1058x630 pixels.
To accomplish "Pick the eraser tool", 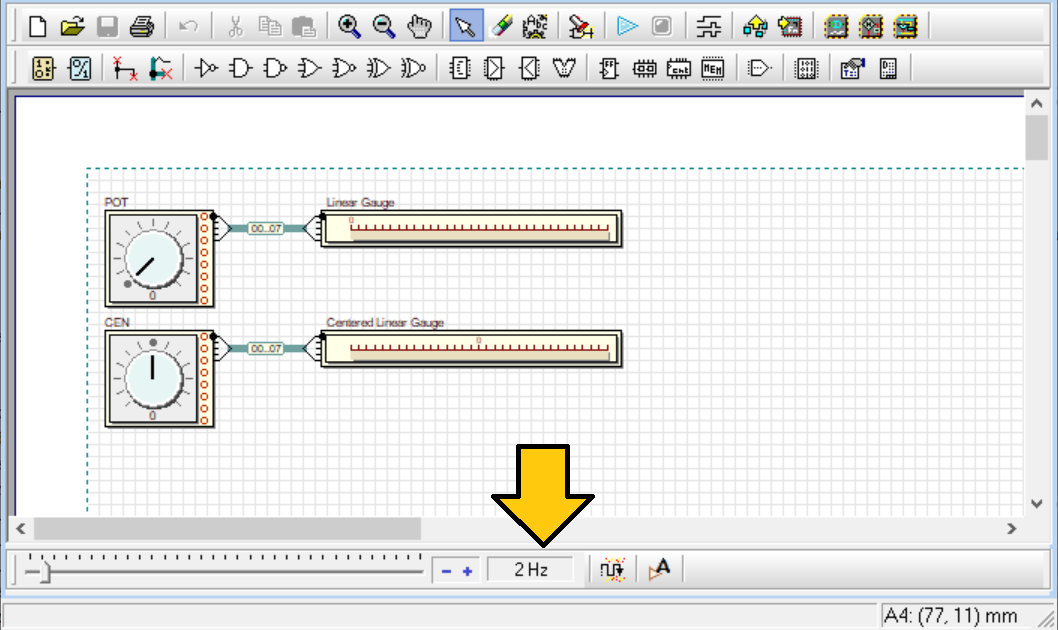I will [x=501, y=26].
